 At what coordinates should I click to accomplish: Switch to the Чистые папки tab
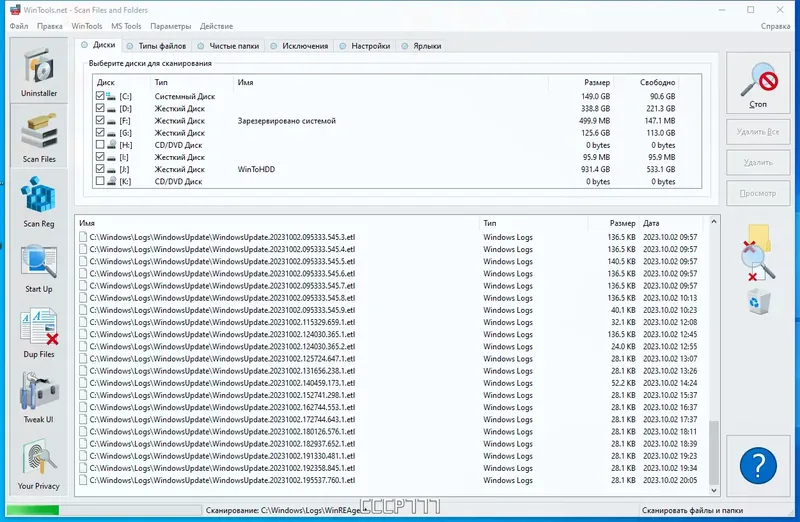(x=229, y=46)
